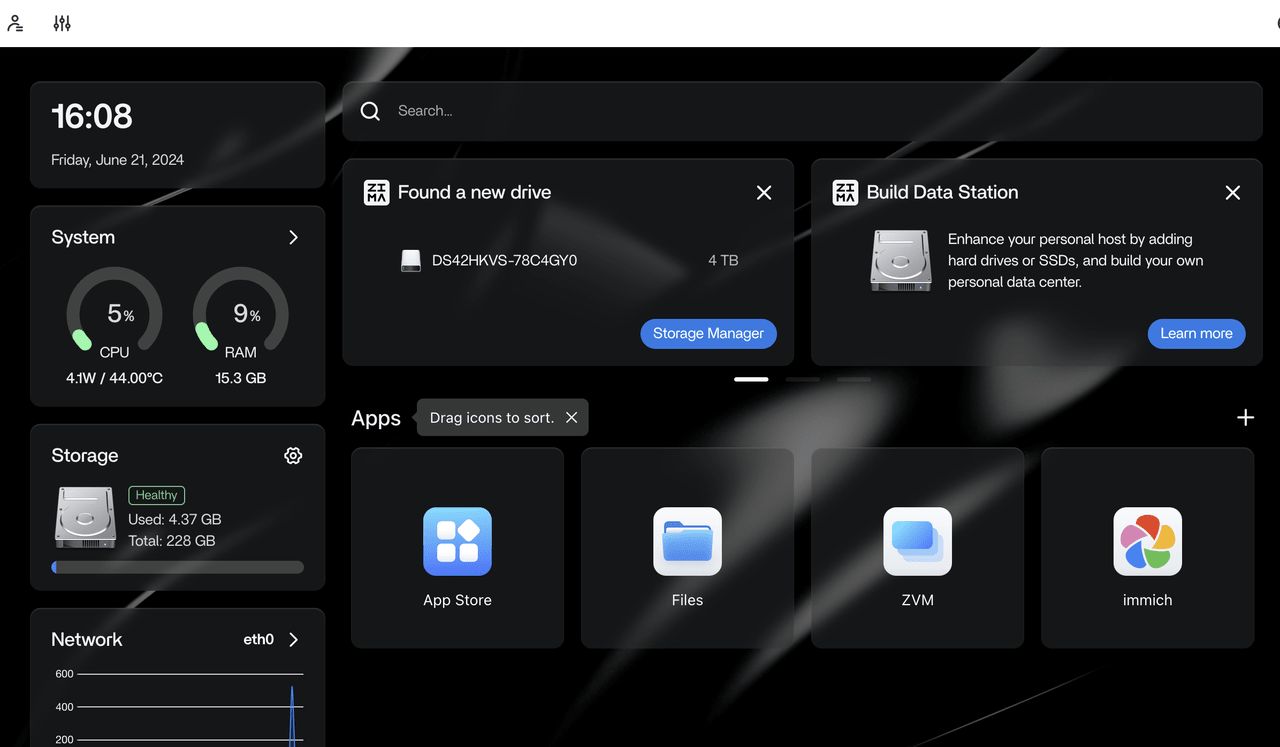Open the App Store app
The width and height of the screenshot is (1280, 747).
[457, 541]
